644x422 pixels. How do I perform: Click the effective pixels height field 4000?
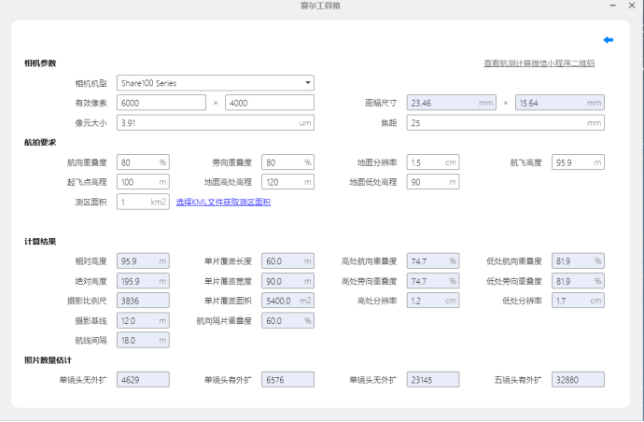(268, 103)
